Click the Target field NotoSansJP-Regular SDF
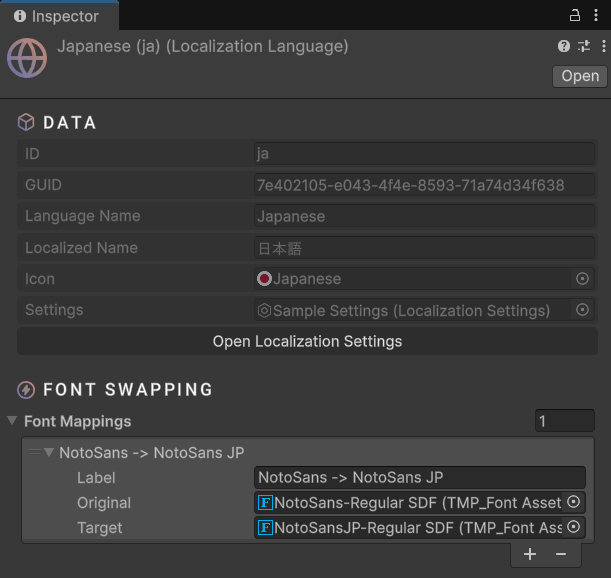This screenshot has width=611, height=578. [x=420, y=528]
